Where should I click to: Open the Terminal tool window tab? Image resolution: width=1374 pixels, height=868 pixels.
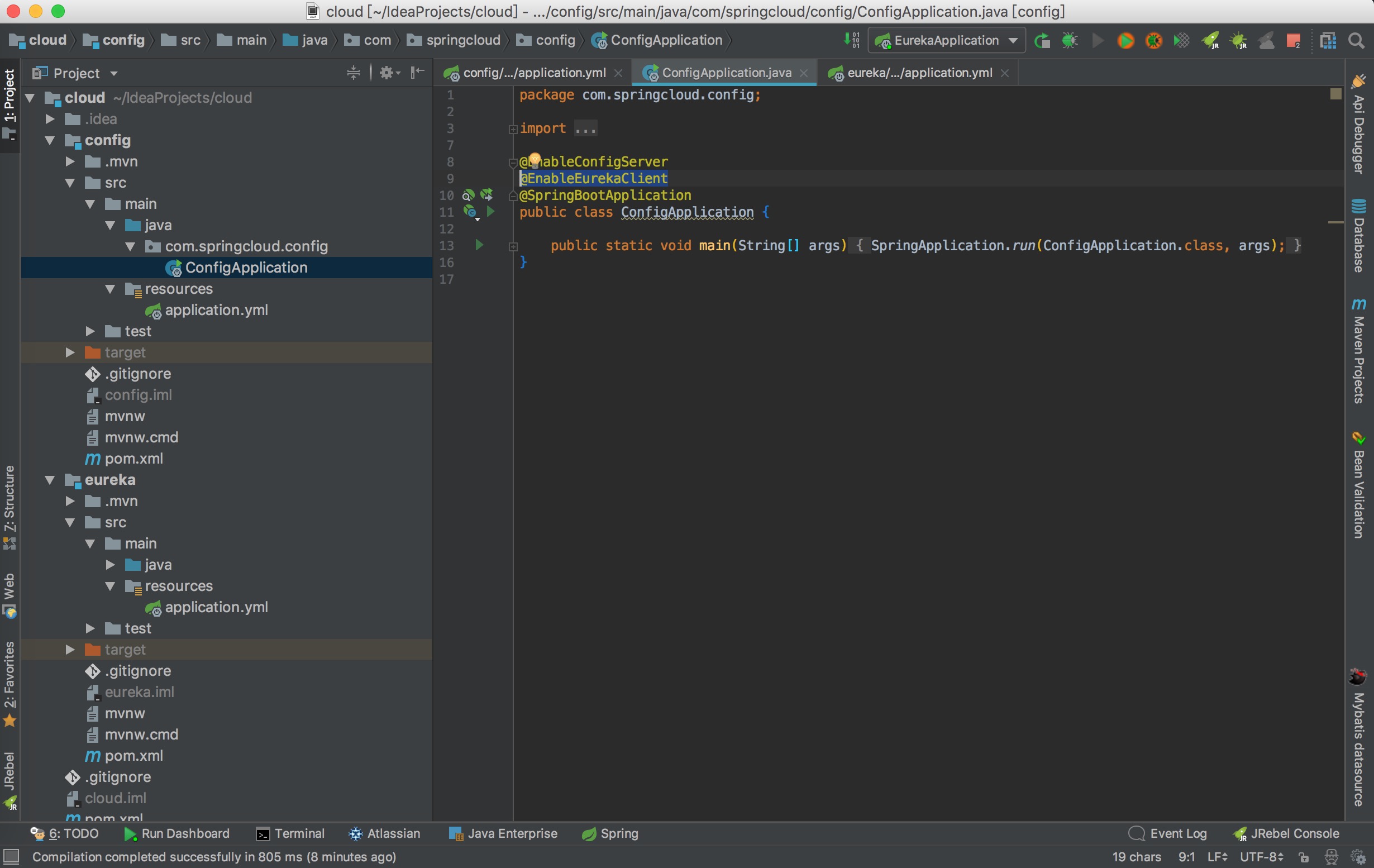point(290,833)
